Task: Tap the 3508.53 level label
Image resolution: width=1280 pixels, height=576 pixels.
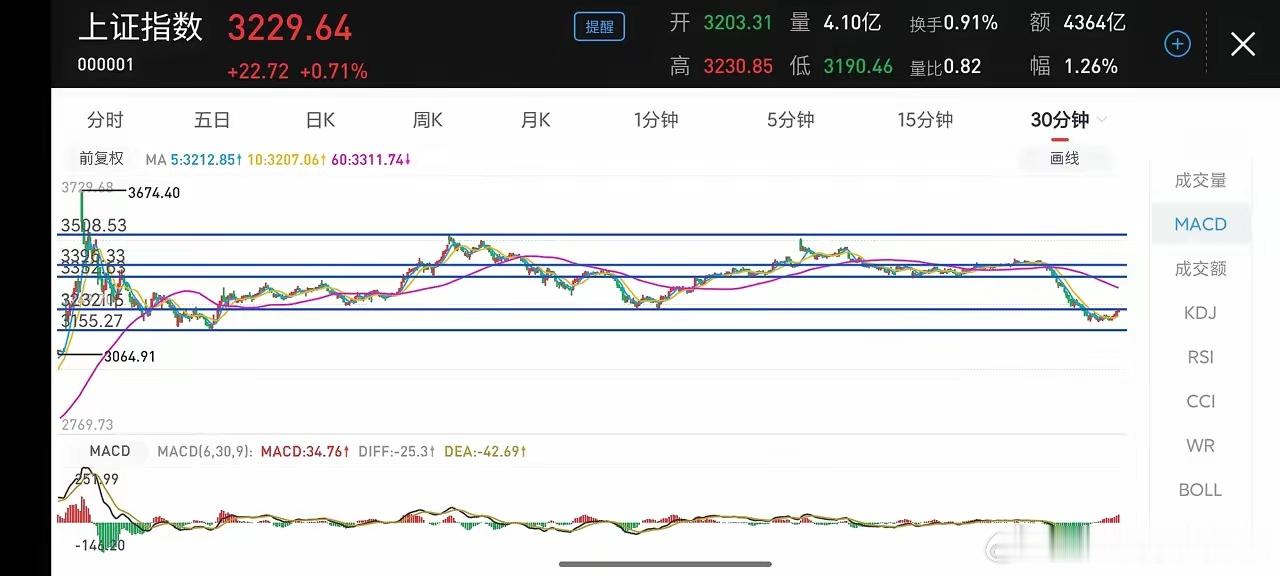Action: point(93,226)
